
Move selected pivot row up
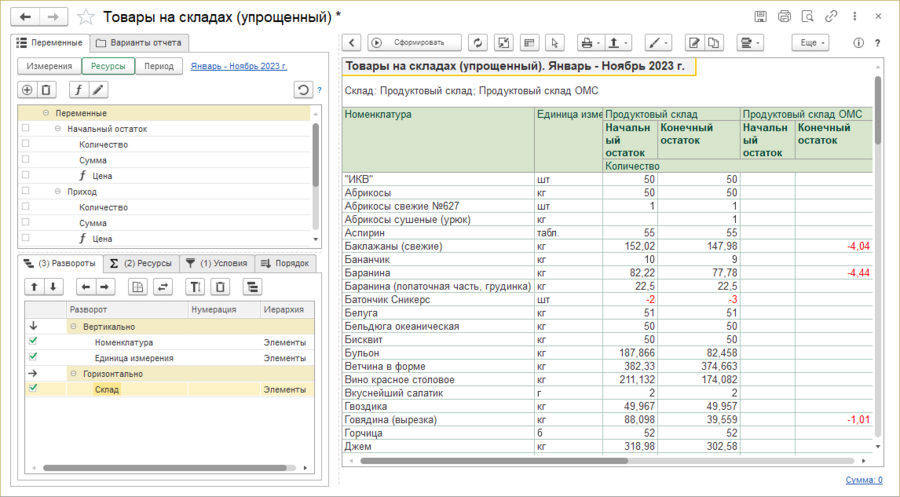(x=32, y=287)
